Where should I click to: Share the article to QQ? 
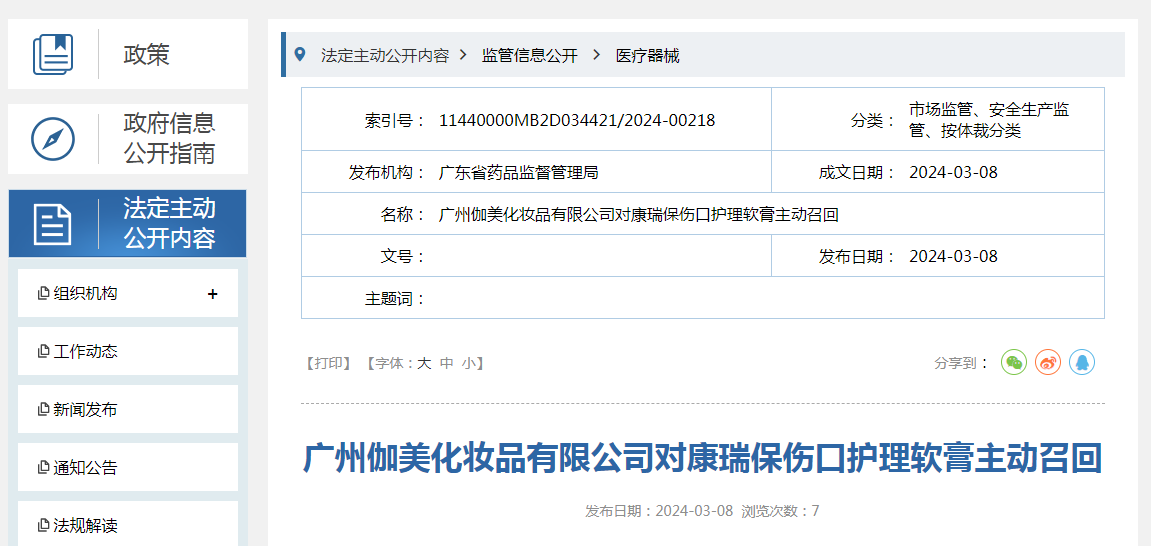point(1082,362)
